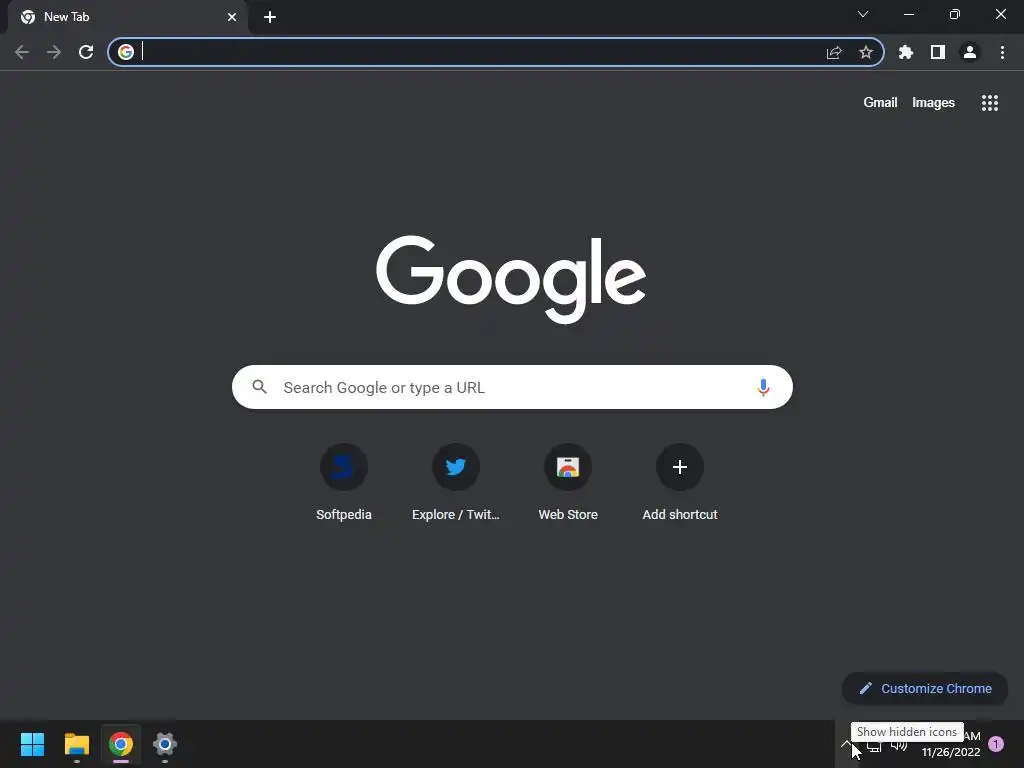Reload the page with the refresh icon
Image resolution: width=1024 pixels, height=768 pixels.
(x=86, y=52)
